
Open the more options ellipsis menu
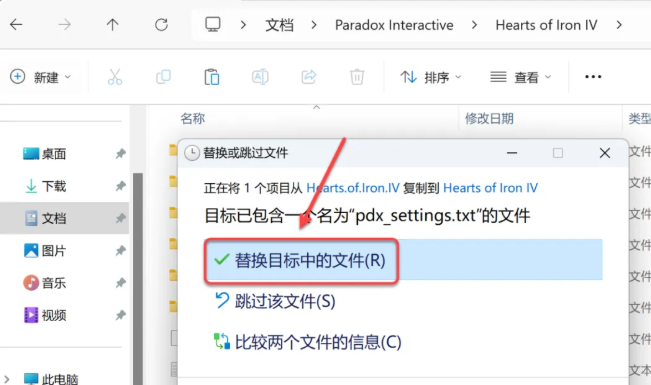593,77
